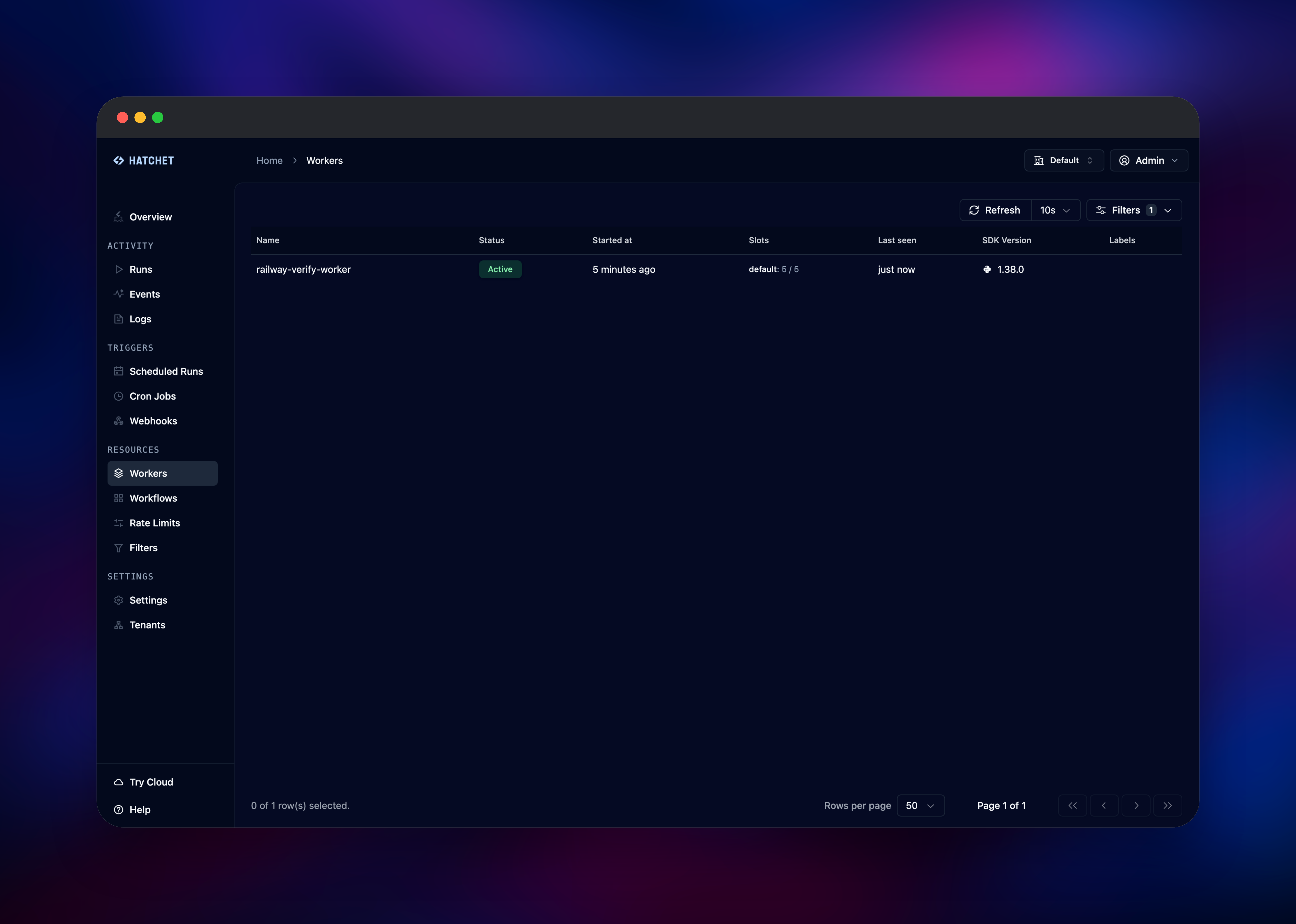Image resolution: width=1296 pixels, height=924 pixels.
Task: Click the Slots column header
Action: [759, 241]
